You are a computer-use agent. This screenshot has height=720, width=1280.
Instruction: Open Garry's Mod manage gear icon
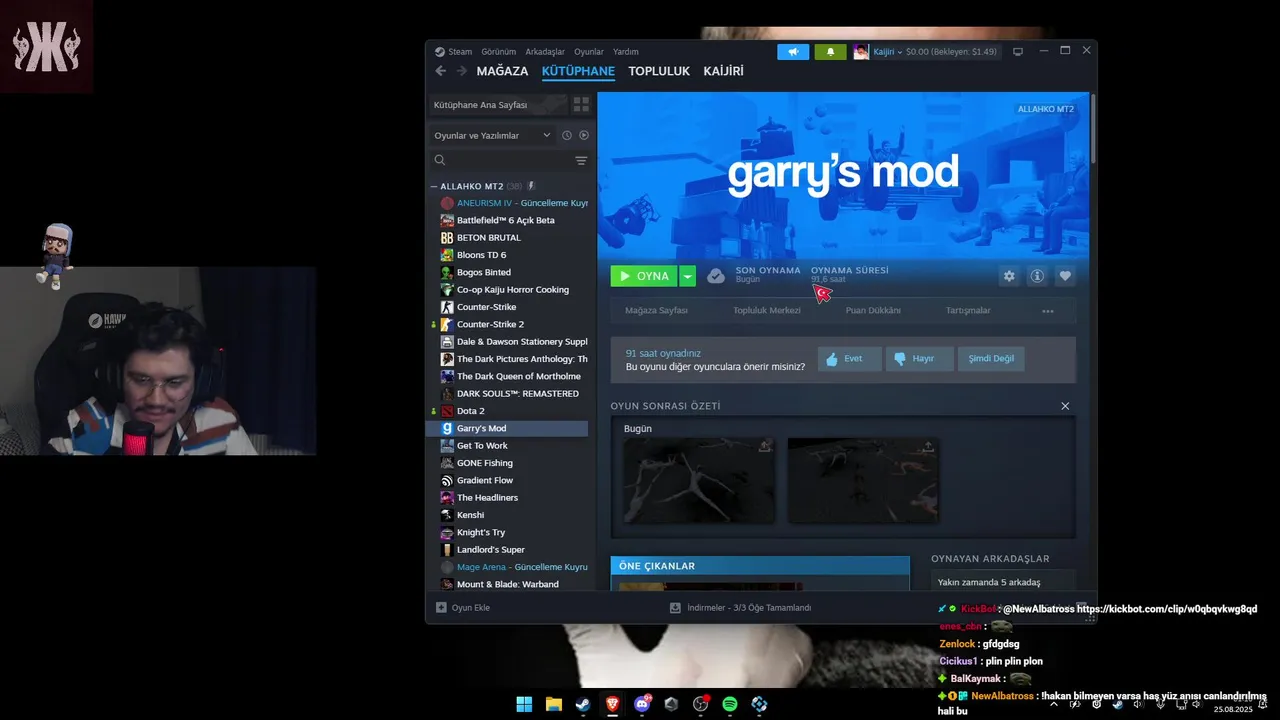point(1009,276)
